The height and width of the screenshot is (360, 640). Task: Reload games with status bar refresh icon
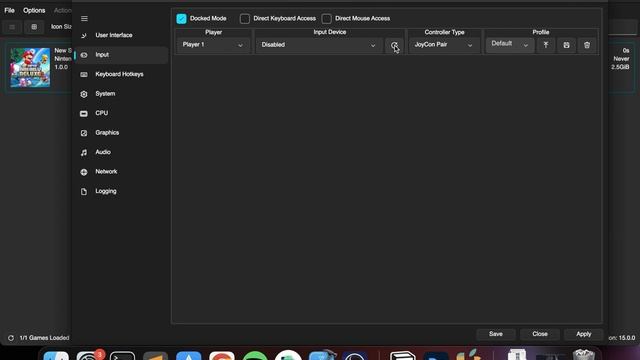coord(11,338)
